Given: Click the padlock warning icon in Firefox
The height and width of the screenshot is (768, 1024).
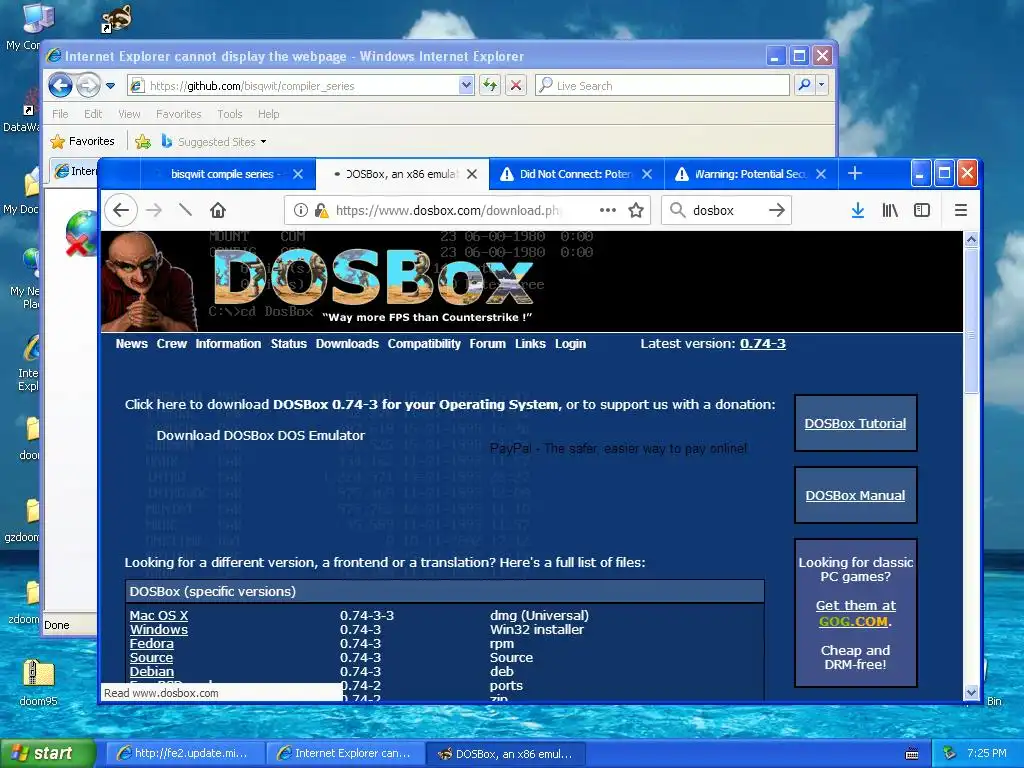Looking at the screenshot, I should 321,210.
